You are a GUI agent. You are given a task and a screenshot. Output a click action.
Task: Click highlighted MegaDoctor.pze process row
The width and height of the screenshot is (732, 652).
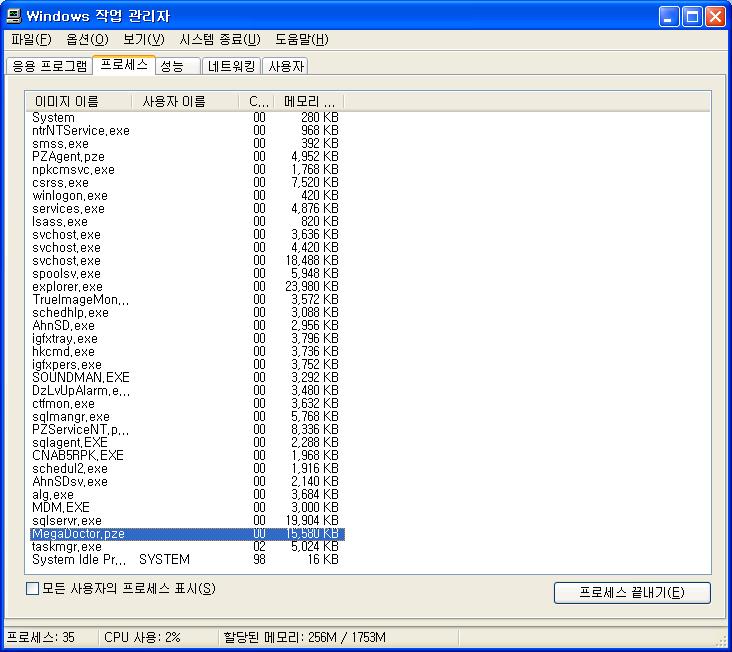[187, 533]
